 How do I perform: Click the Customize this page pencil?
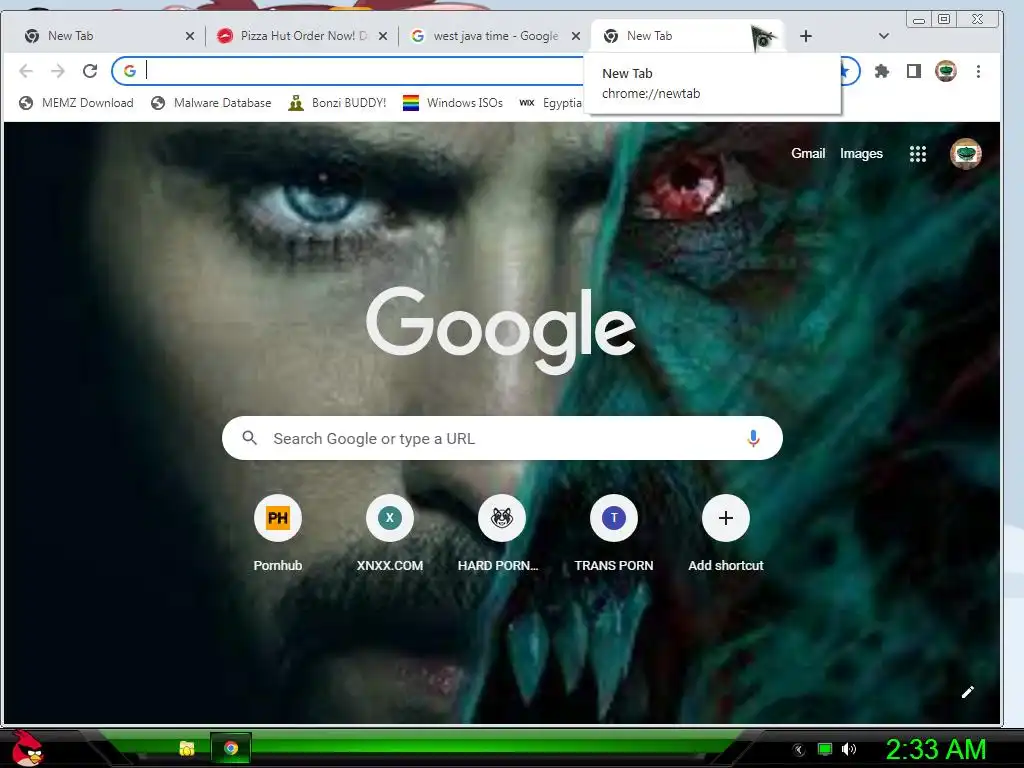click(968, 692)
